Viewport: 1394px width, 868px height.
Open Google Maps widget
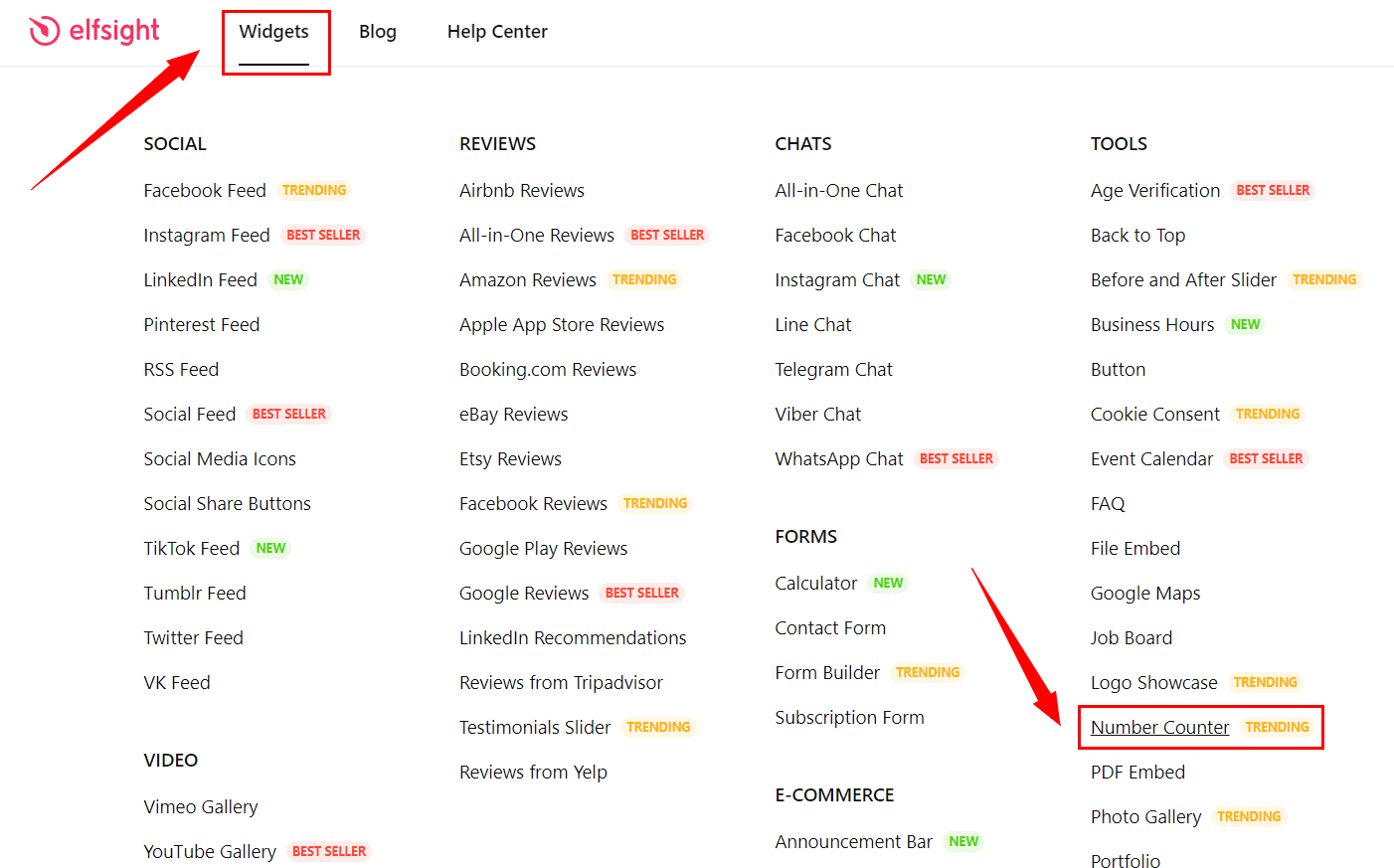tap(1145, 593)
